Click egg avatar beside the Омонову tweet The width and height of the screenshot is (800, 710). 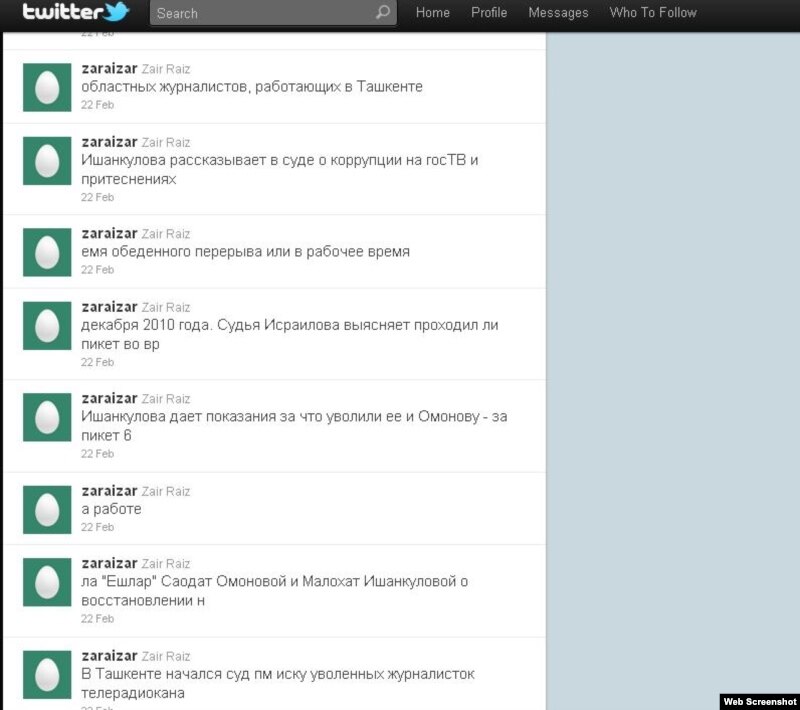click(47, 417)
